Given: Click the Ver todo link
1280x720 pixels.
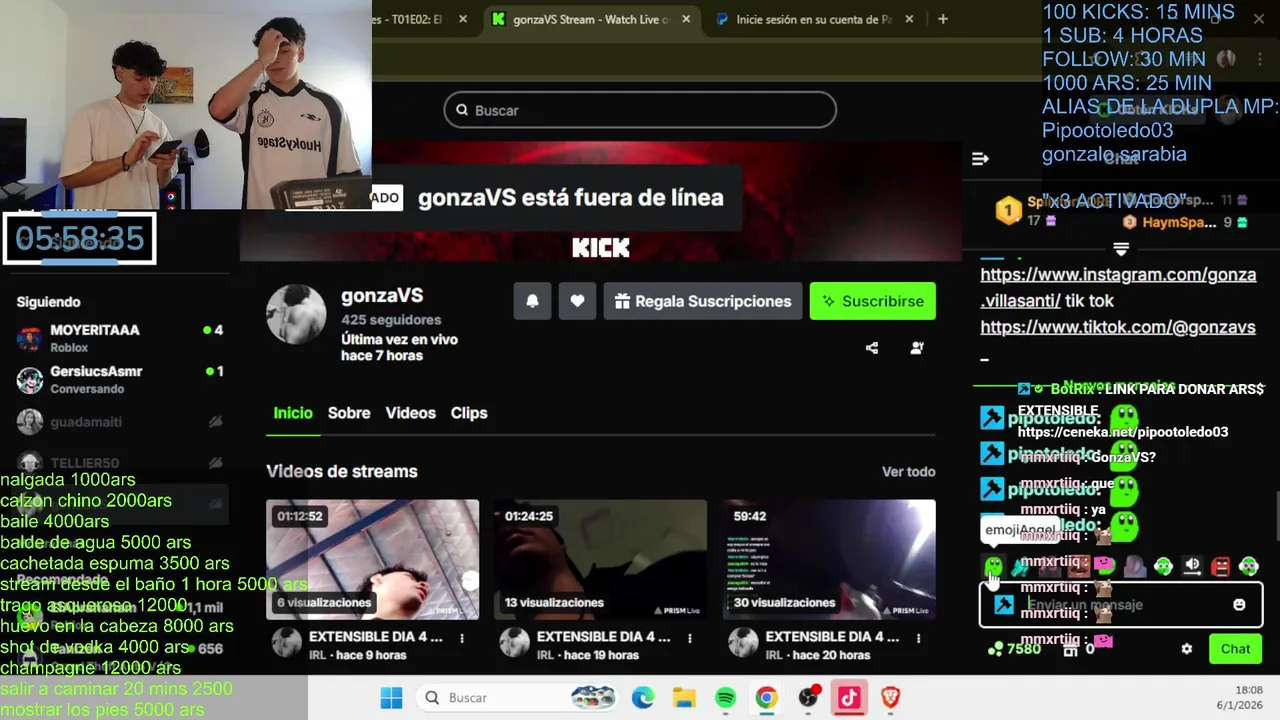Looking at the screenshot, I should click(x=908, y=472).
